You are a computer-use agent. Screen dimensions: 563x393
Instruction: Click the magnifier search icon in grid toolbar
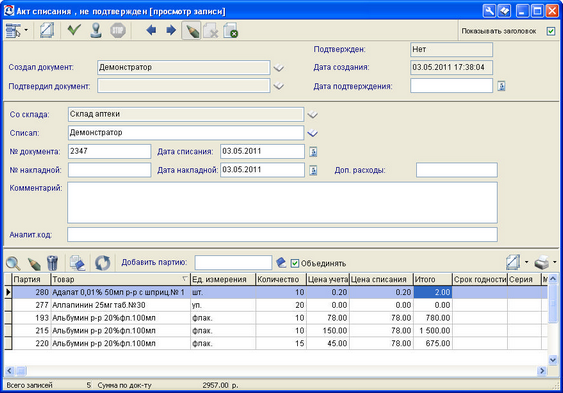tap(13, 263)
